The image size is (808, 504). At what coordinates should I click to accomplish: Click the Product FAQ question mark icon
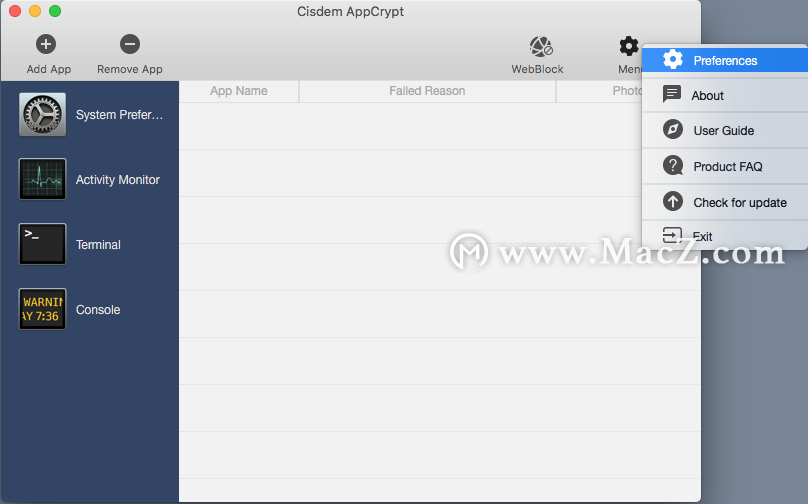click(672, 165)
